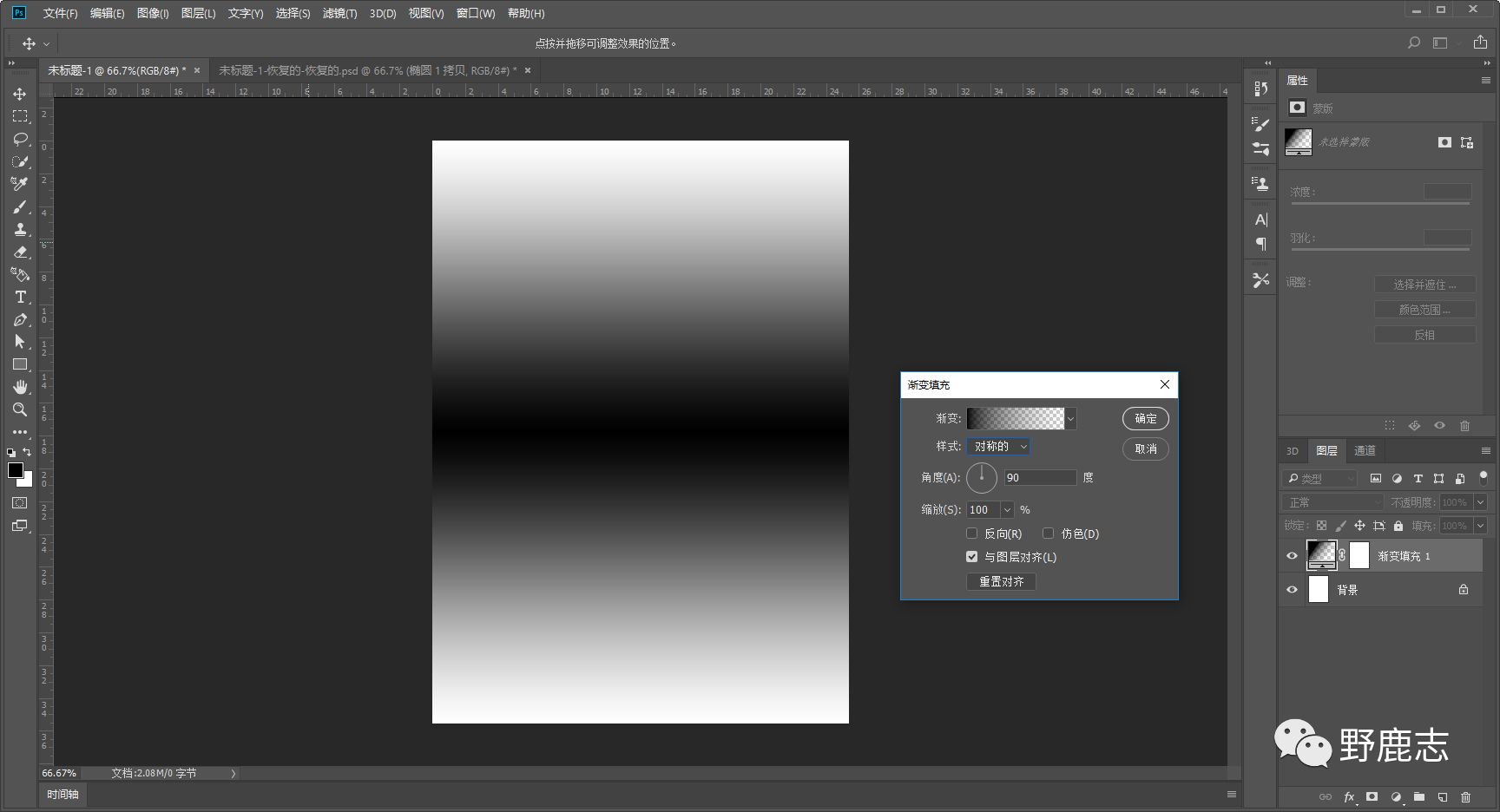Viewport: 1500px width, 812px height.
Task: Select the Lasso tool
Action: pyautogui.click(x=20, y=139)
